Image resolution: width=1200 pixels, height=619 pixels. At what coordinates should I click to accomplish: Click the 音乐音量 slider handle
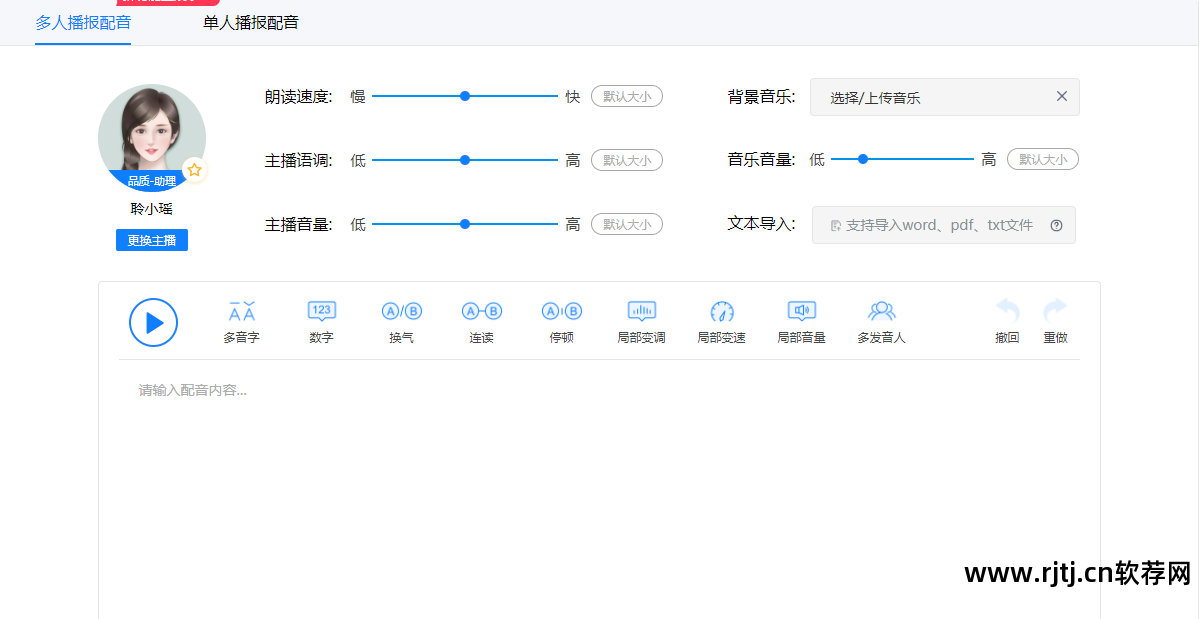(863, 159)
